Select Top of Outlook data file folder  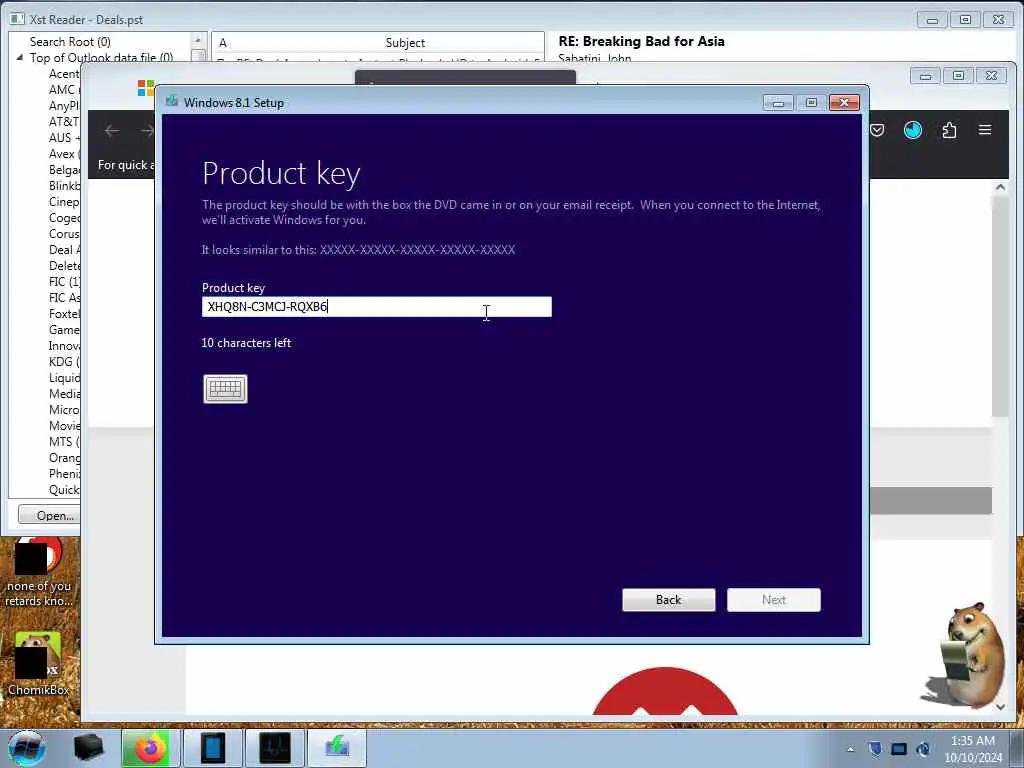[x=101, y=57]
